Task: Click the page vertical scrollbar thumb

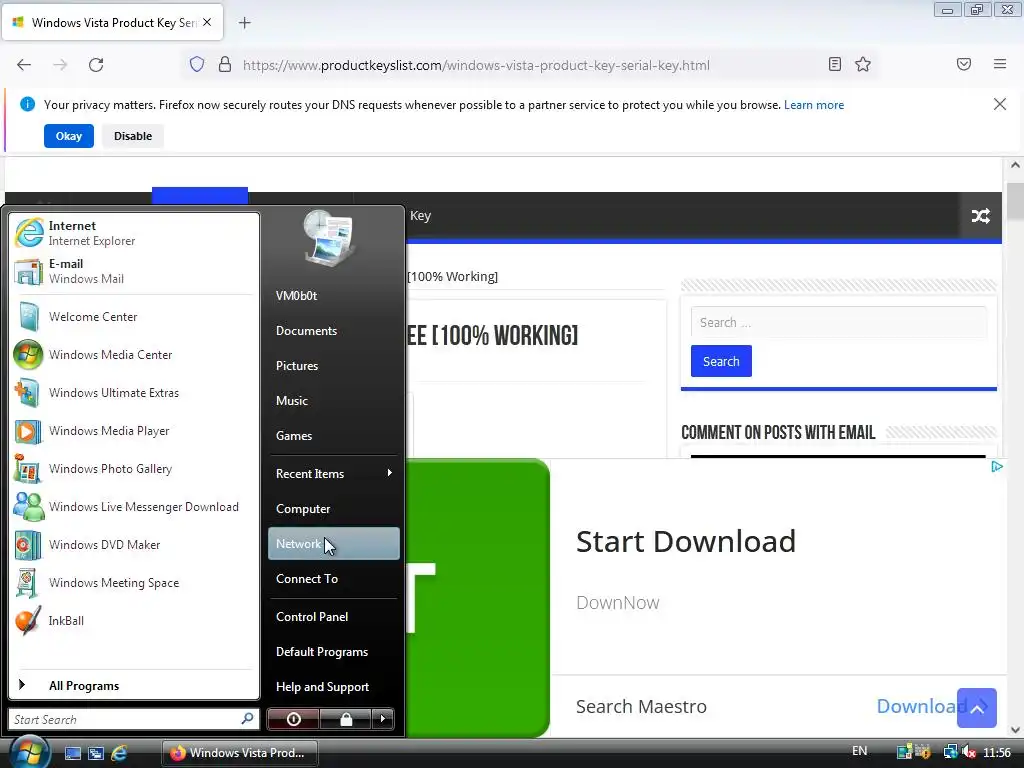Action: 1015,202
